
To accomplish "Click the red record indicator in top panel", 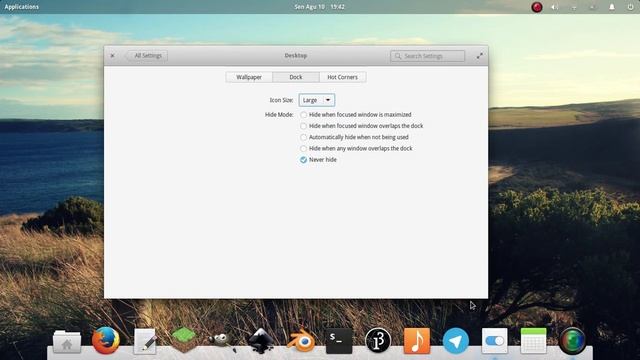I will point(537,7).
